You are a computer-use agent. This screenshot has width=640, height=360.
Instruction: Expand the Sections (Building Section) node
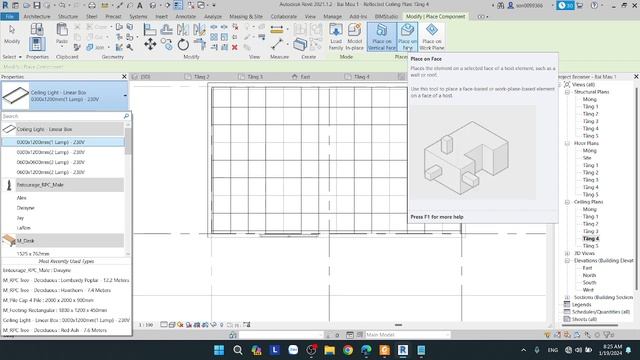tap(567, 298)
